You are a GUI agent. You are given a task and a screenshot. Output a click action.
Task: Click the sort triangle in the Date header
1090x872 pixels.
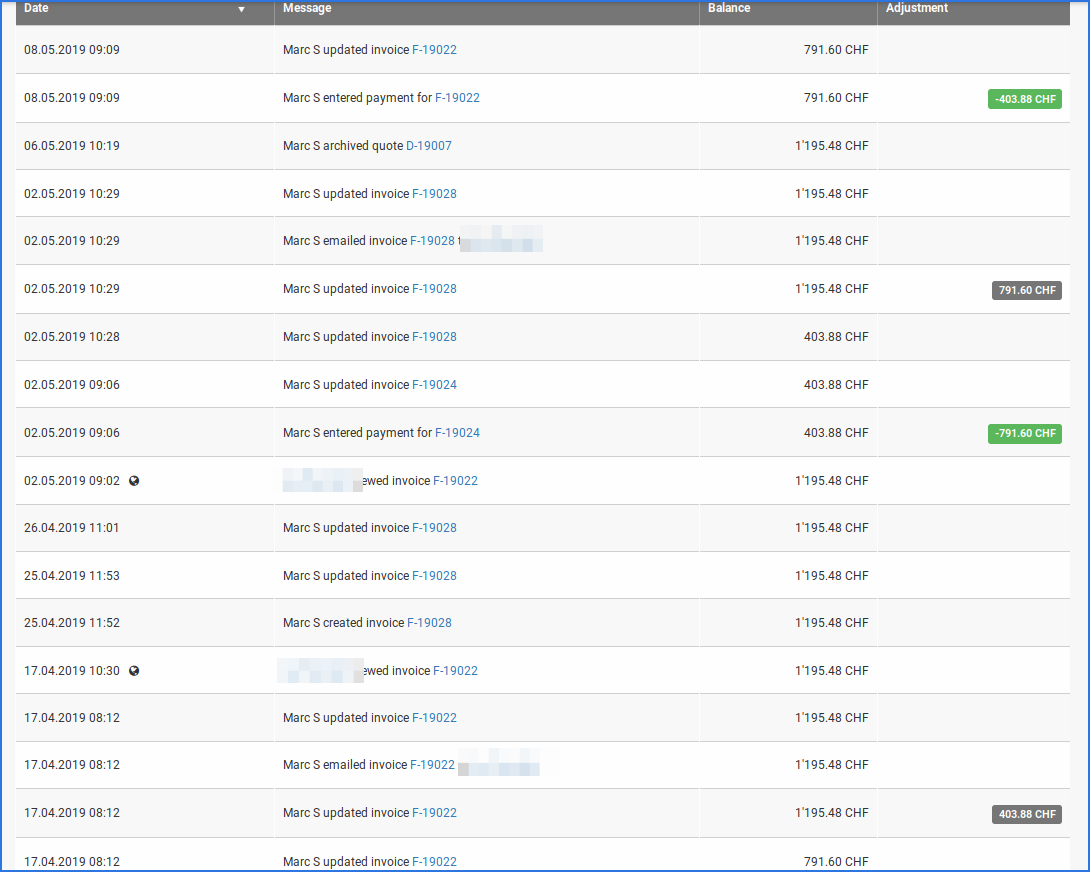(241, 8)
